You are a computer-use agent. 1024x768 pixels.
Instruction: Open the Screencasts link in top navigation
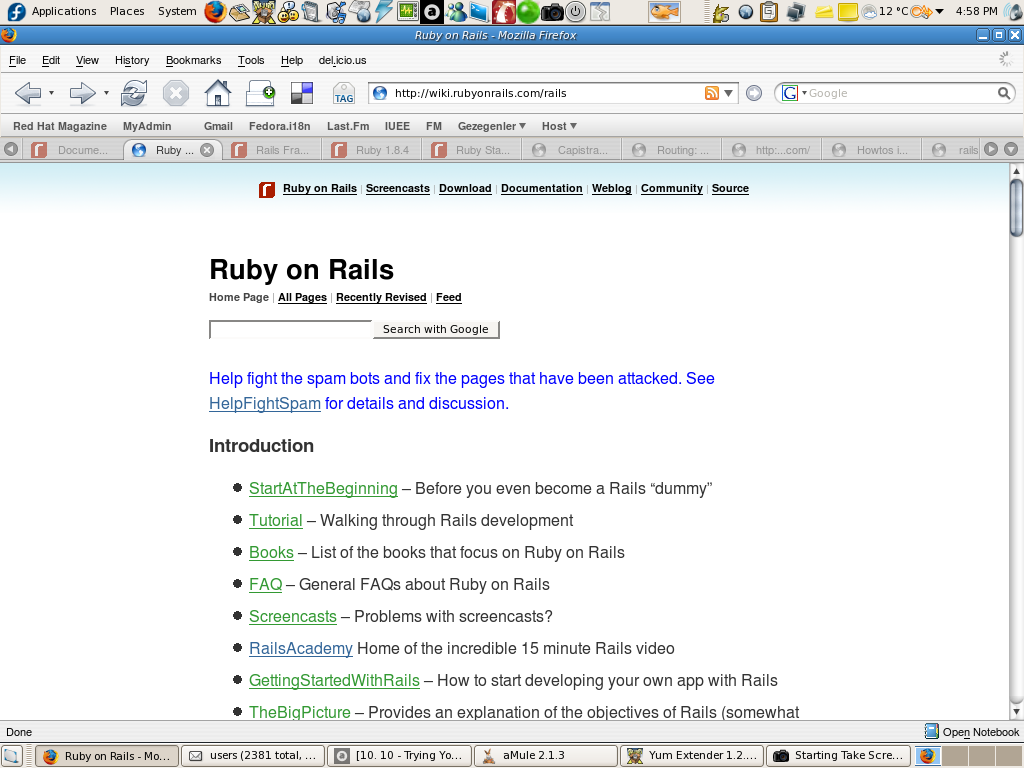[398, 188]
